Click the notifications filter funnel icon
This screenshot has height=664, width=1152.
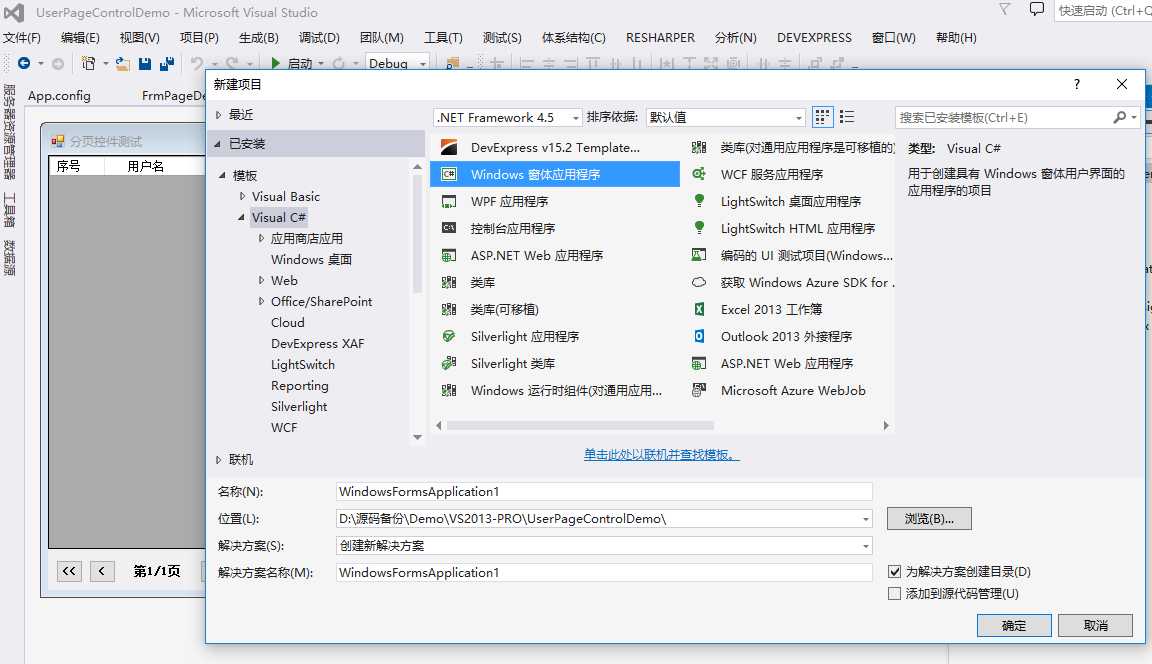point(1004,10)
